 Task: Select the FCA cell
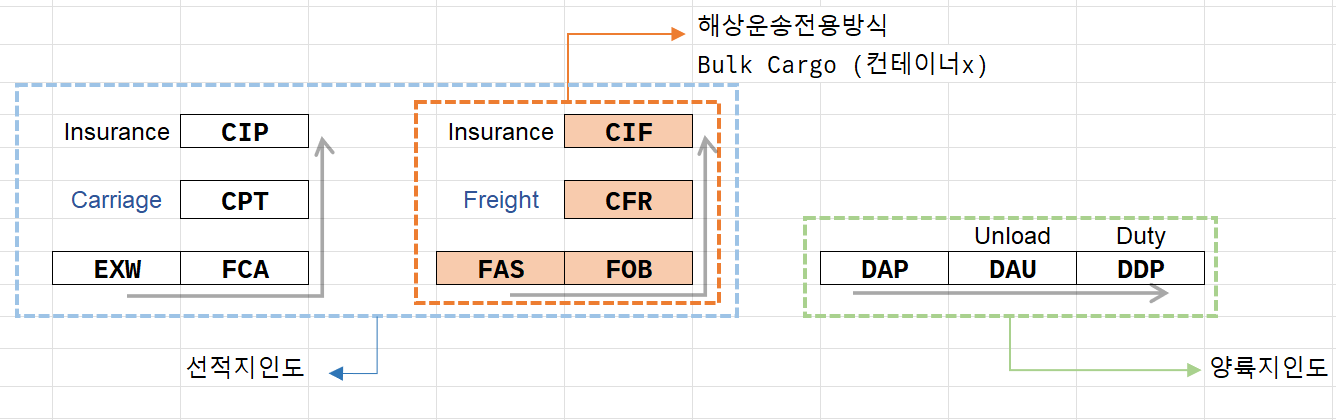tap(245, 268)
